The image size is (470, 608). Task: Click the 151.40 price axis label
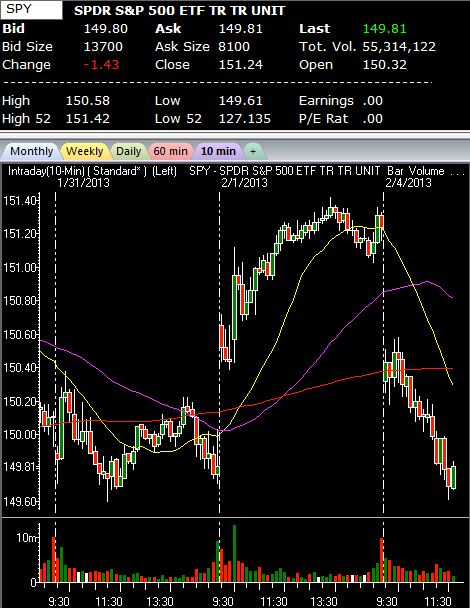(20, 201)
